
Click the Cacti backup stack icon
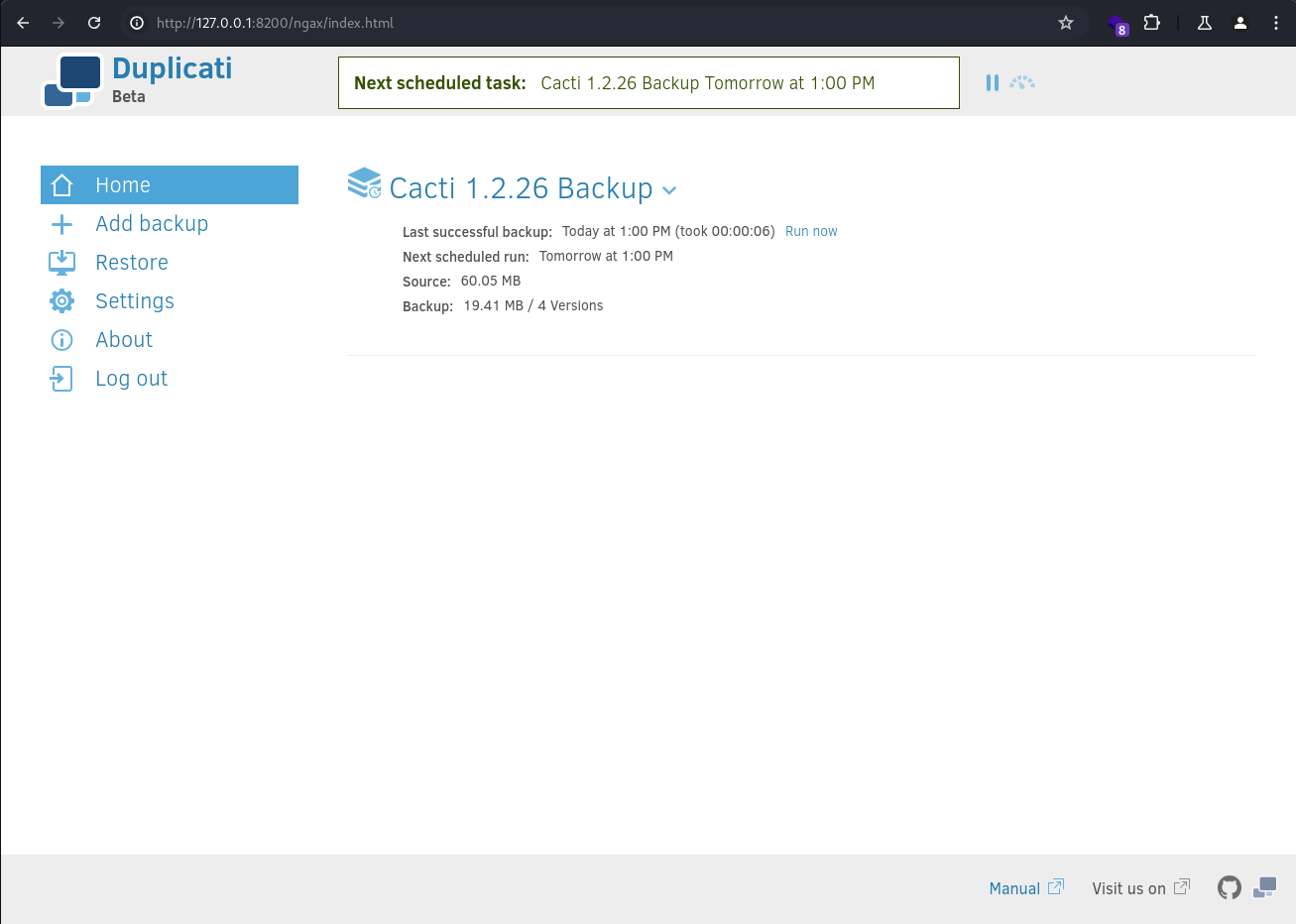click(x=364, y=183)
